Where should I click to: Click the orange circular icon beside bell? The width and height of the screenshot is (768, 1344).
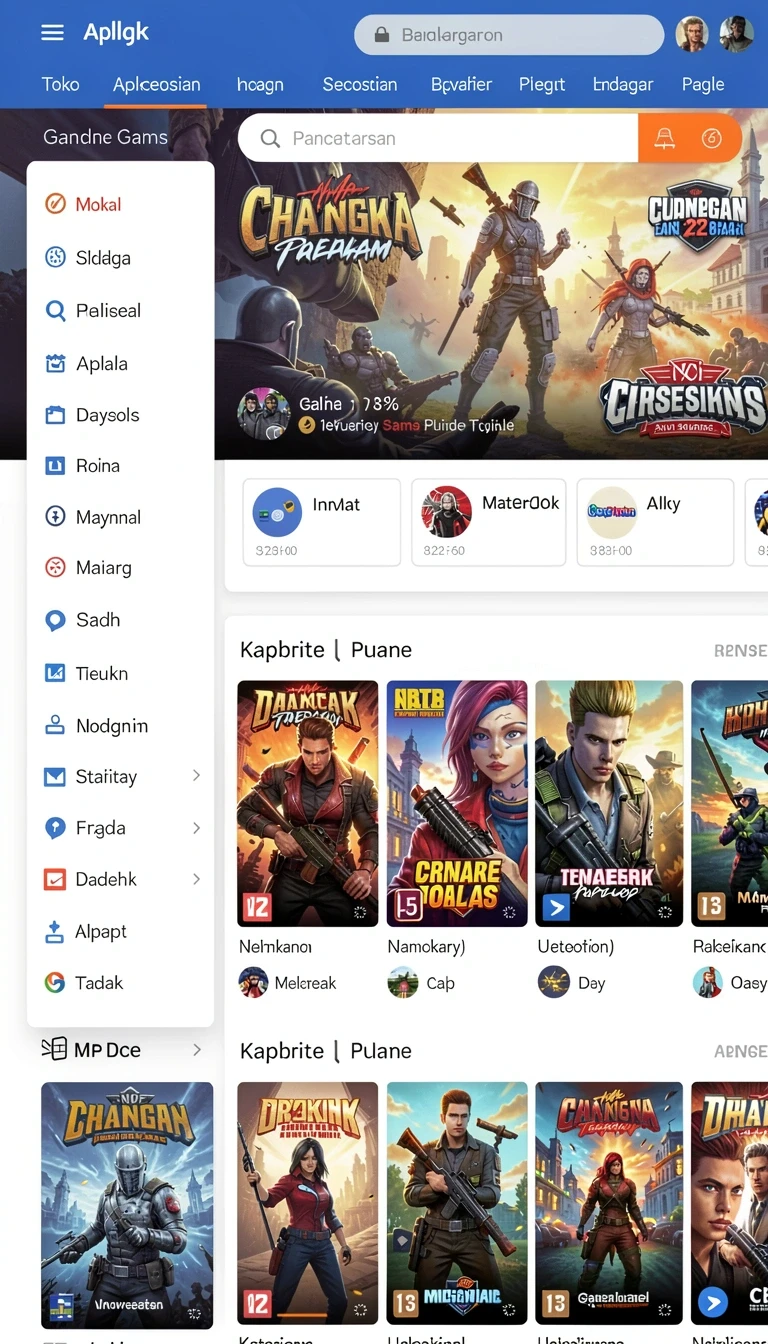712,139
